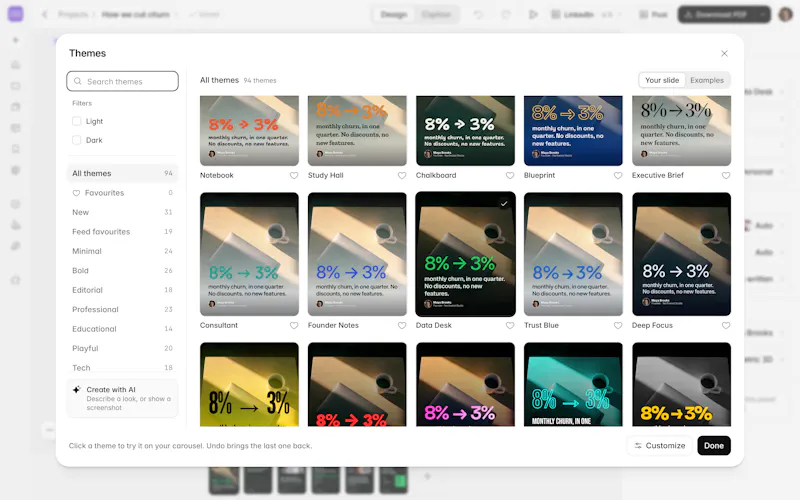Filter by the Bold category
This screenshot has width=800, height=500.
click(122, 270)
